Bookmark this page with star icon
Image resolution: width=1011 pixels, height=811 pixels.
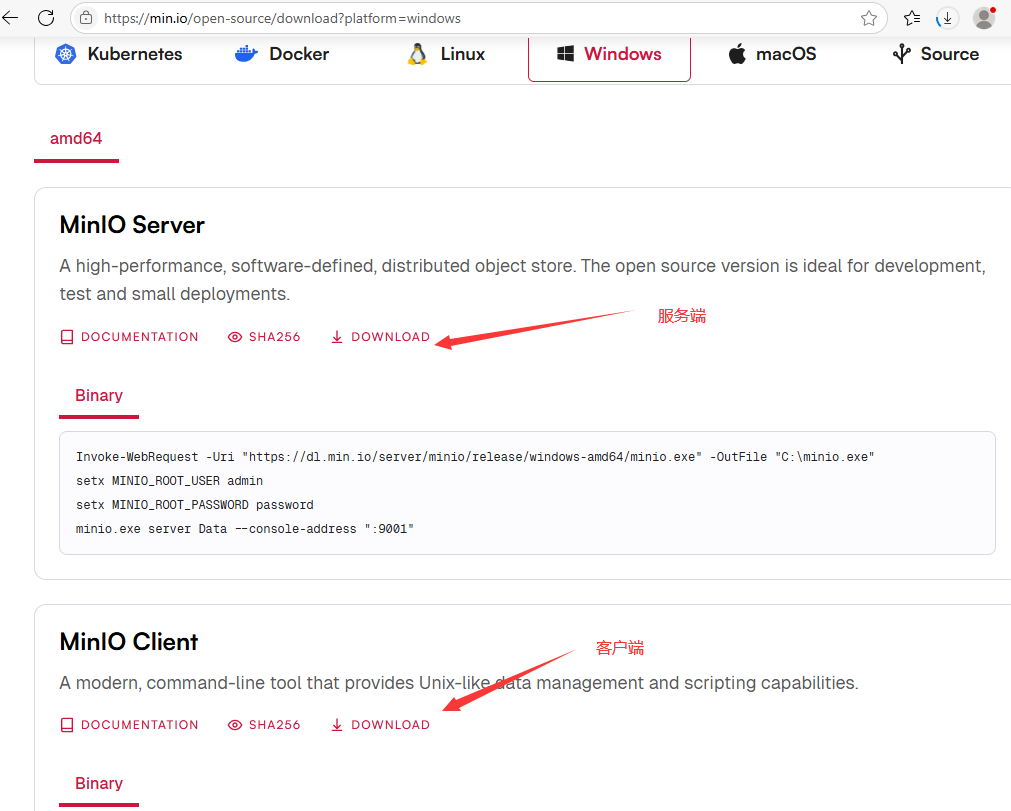pyautogui.click(x=869, y=18)
